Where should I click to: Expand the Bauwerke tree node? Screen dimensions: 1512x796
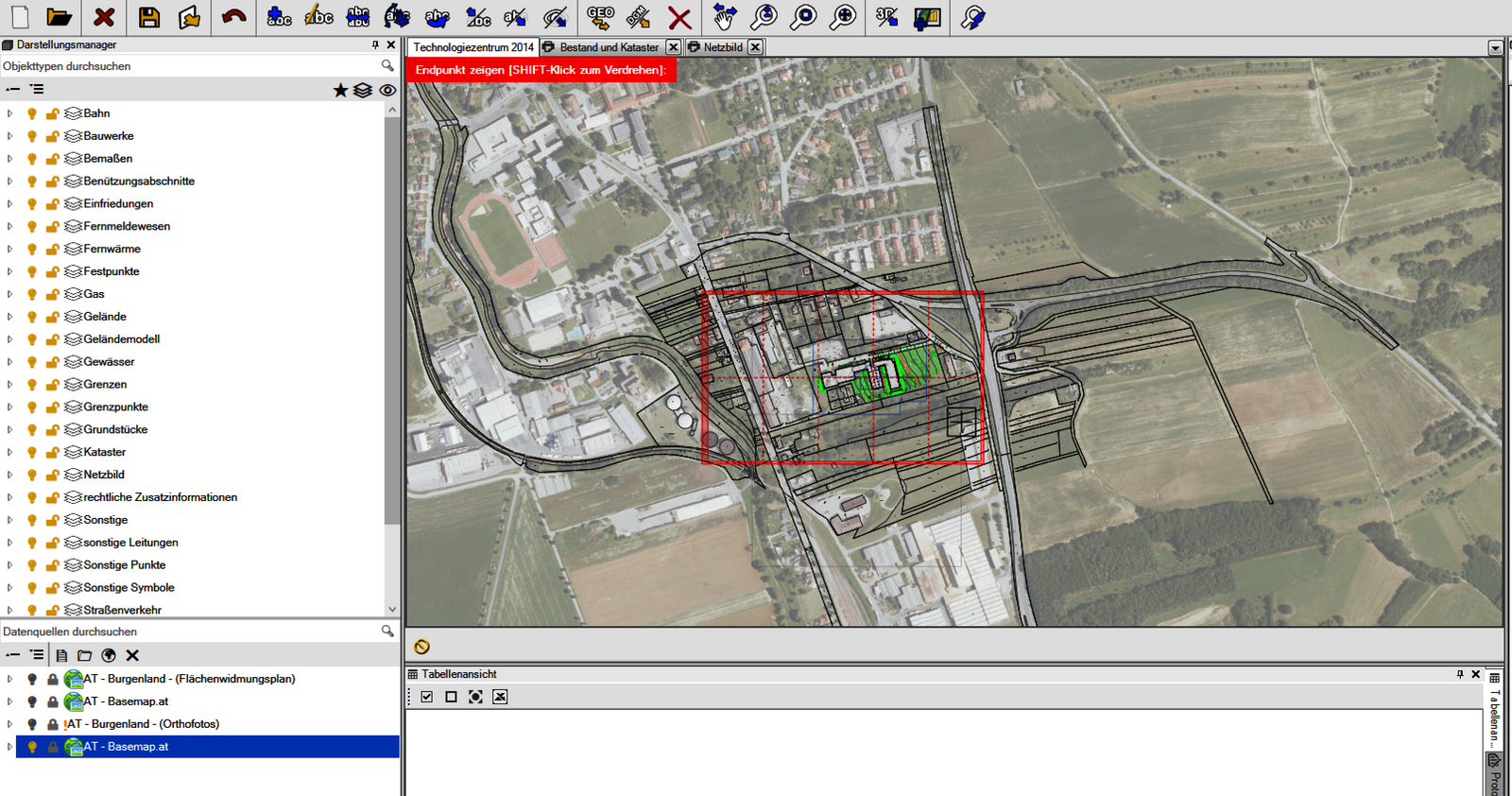[x=10, y=136]
